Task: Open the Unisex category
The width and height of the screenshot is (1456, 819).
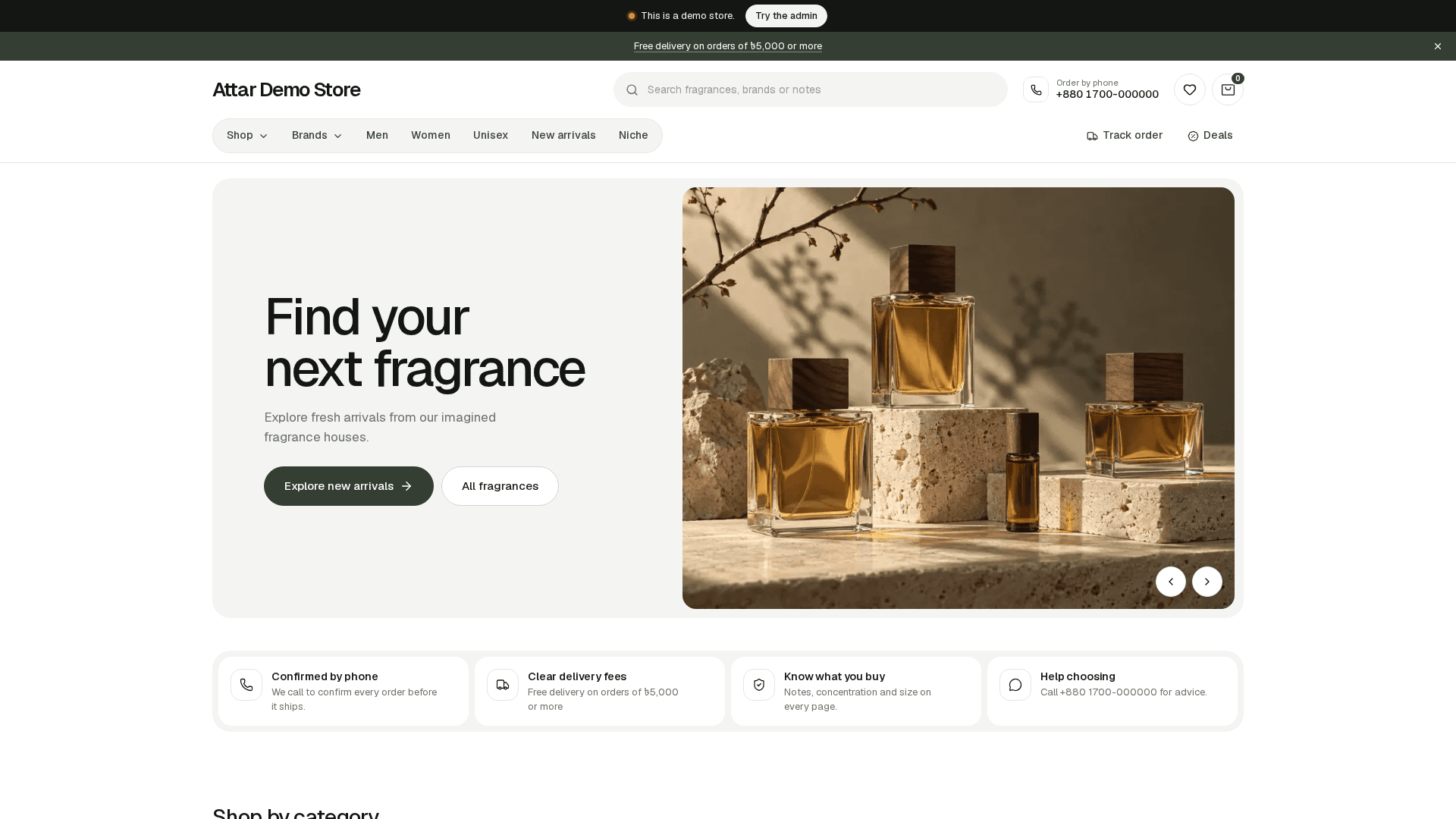Action: pos(491,136)
